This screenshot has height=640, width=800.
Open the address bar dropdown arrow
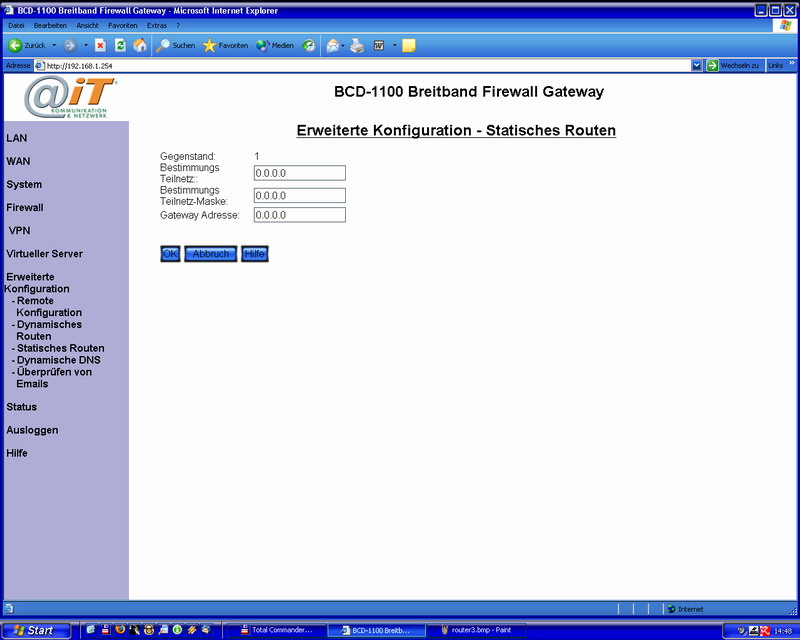point(696,65)
